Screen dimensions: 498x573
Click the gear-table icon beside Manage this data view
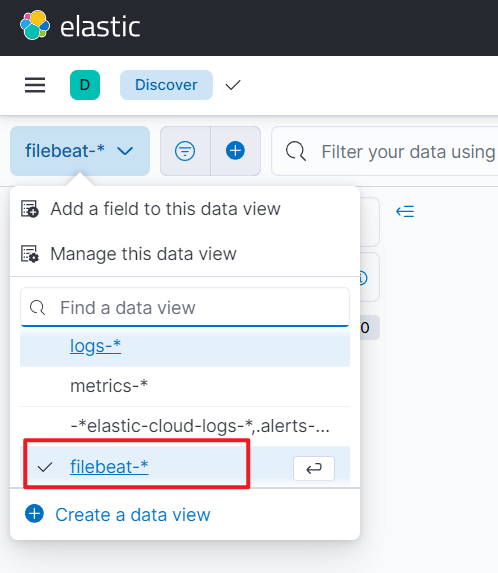tap(30, 254)
